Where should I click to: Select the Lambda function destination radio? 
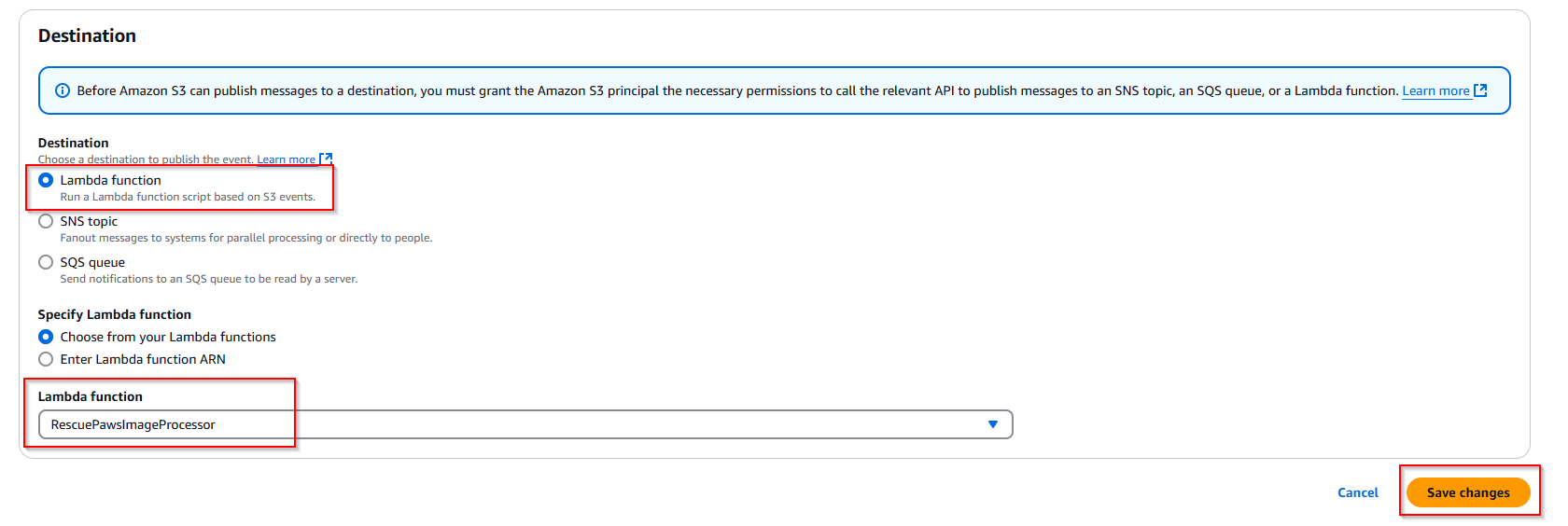coord(46,180)
